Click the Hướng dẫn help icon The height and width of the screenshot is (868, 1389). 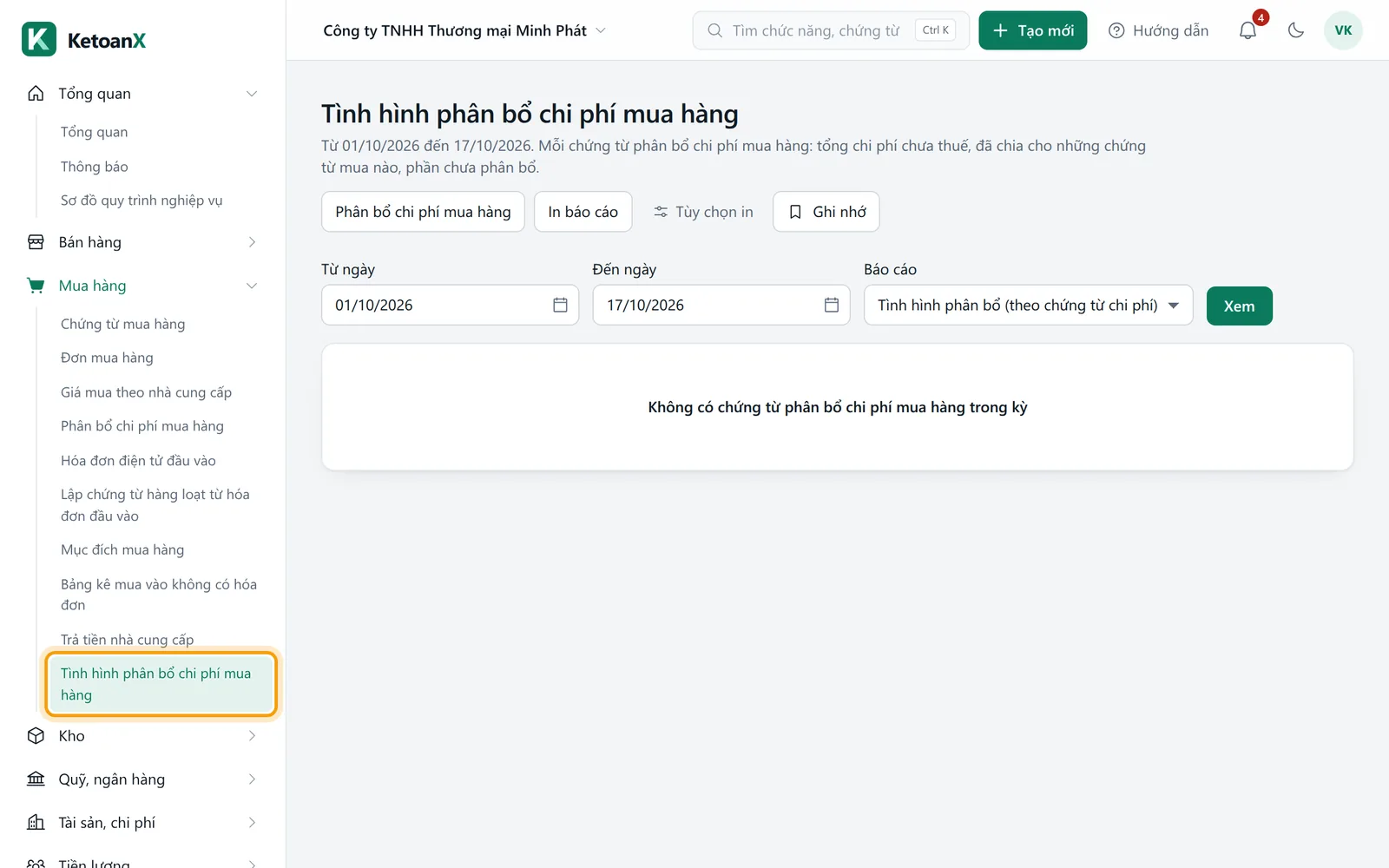pos(1116,30)
